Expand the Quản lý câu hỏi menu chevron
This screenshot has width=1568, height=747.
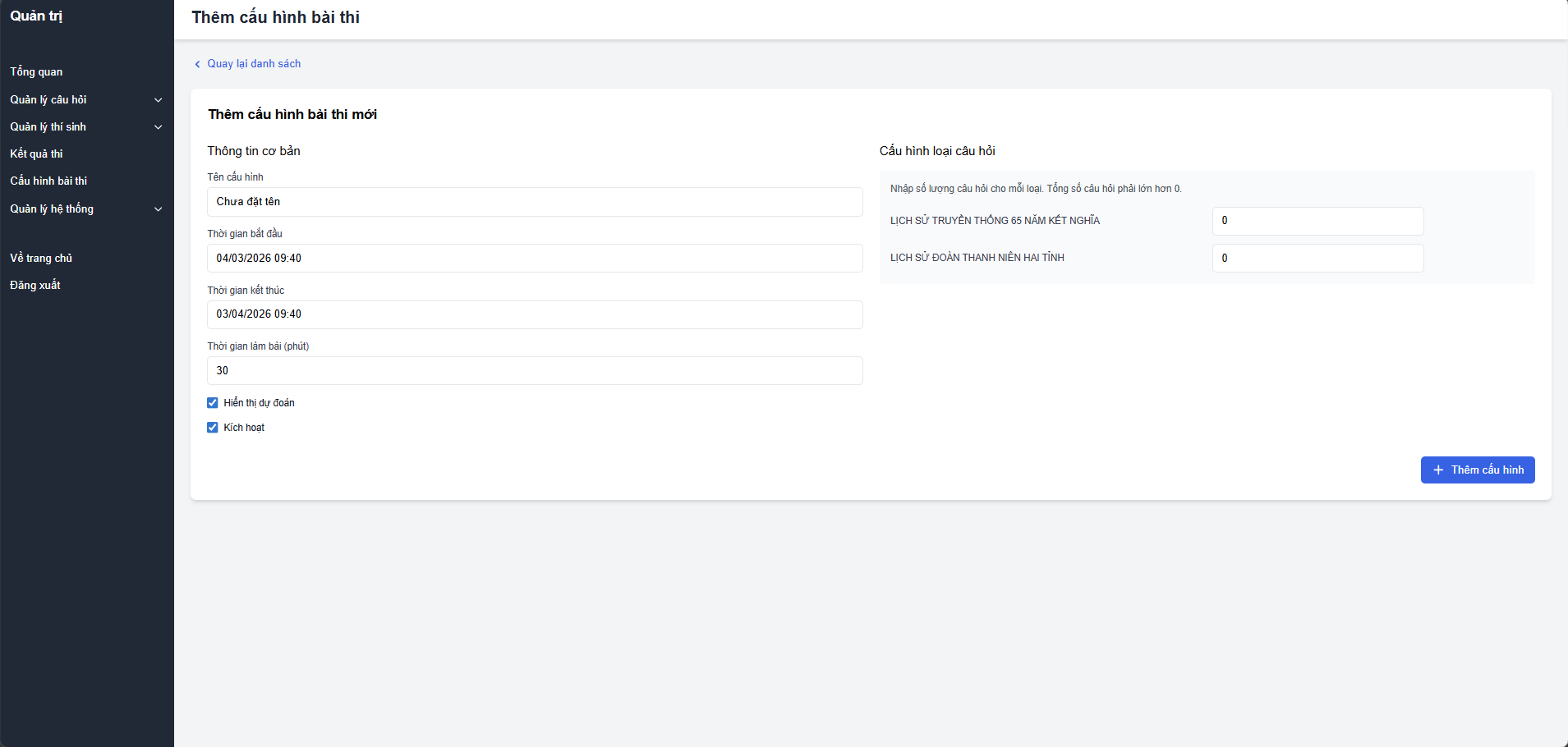pos(158,100)
